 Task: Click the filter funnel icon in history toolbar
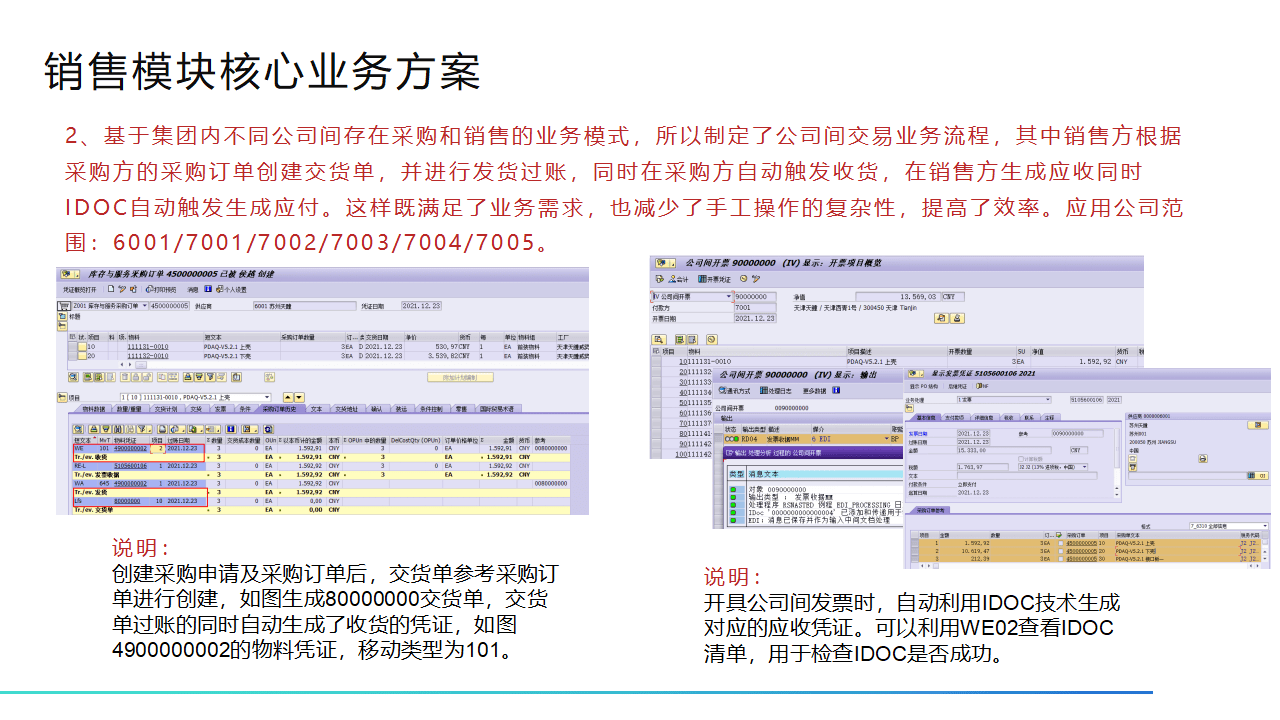tap(142, 429)
